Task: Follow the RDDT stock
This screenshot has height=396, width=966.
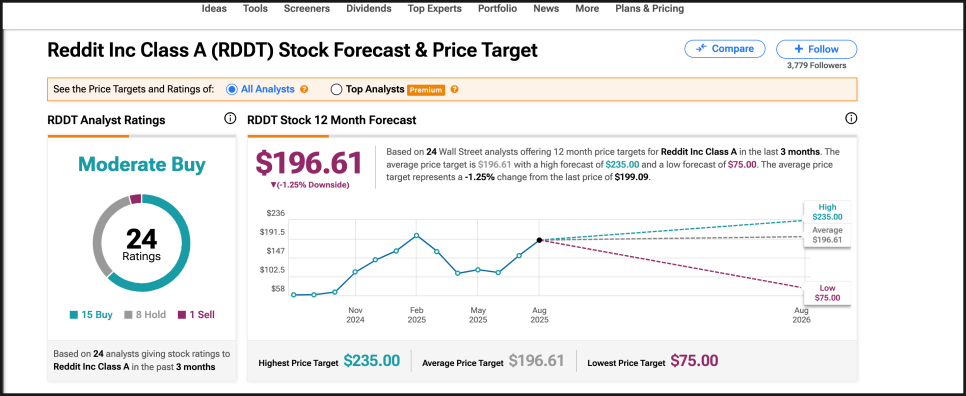Action: [x=816, y=49]
